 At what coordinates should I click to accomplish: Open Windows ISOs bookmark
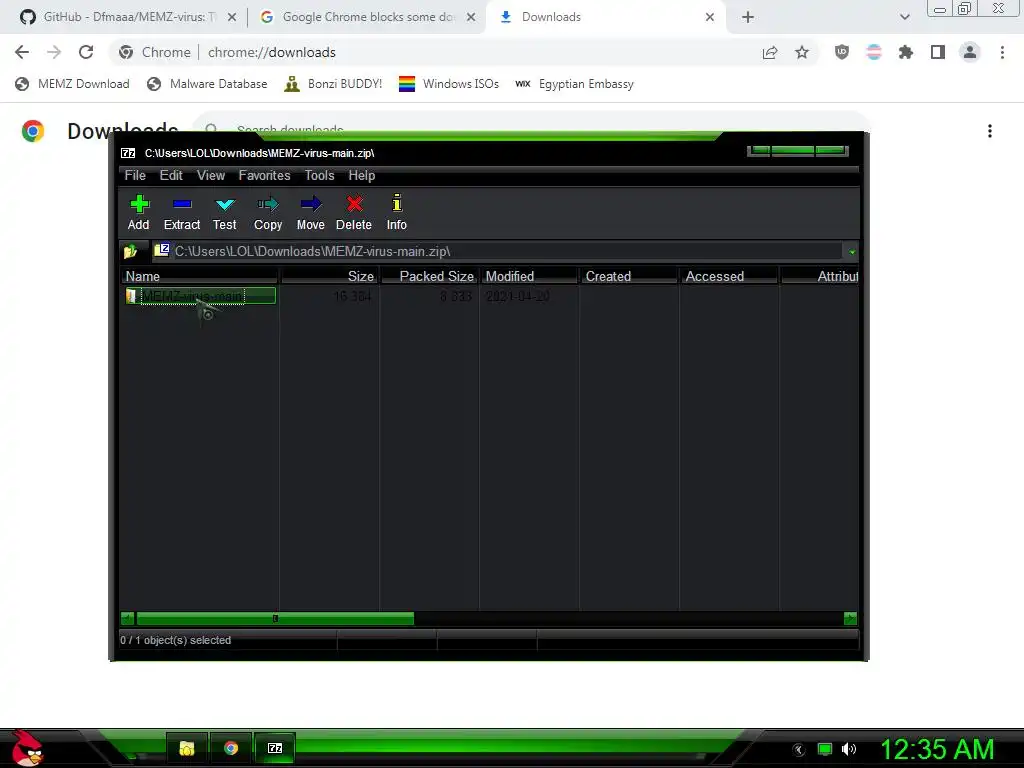[449, 84]
